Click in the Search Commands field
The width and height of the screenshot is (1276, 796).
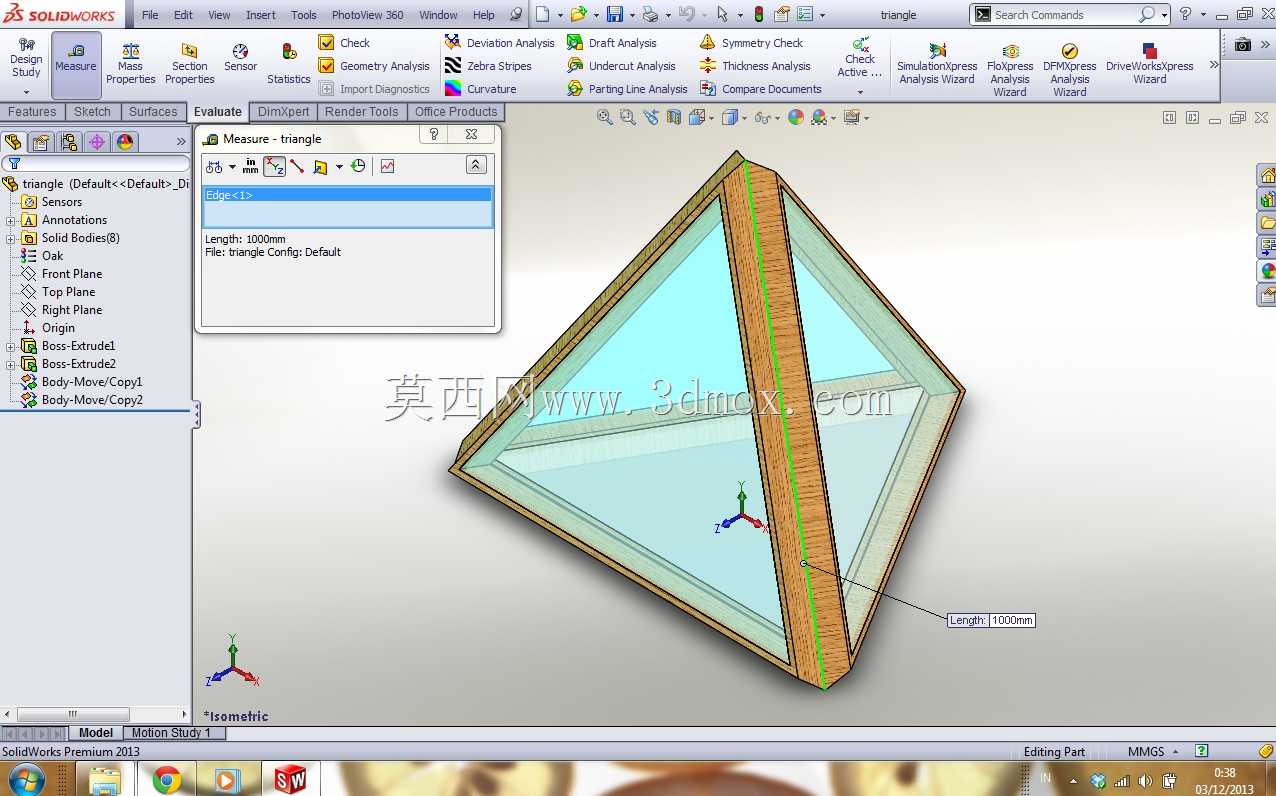tap(1063, 15)
